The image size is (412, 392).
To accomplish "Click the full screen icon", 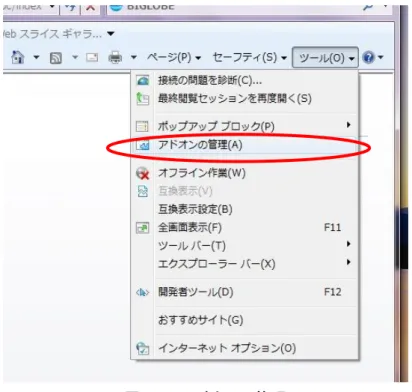I will pos(143,228).
